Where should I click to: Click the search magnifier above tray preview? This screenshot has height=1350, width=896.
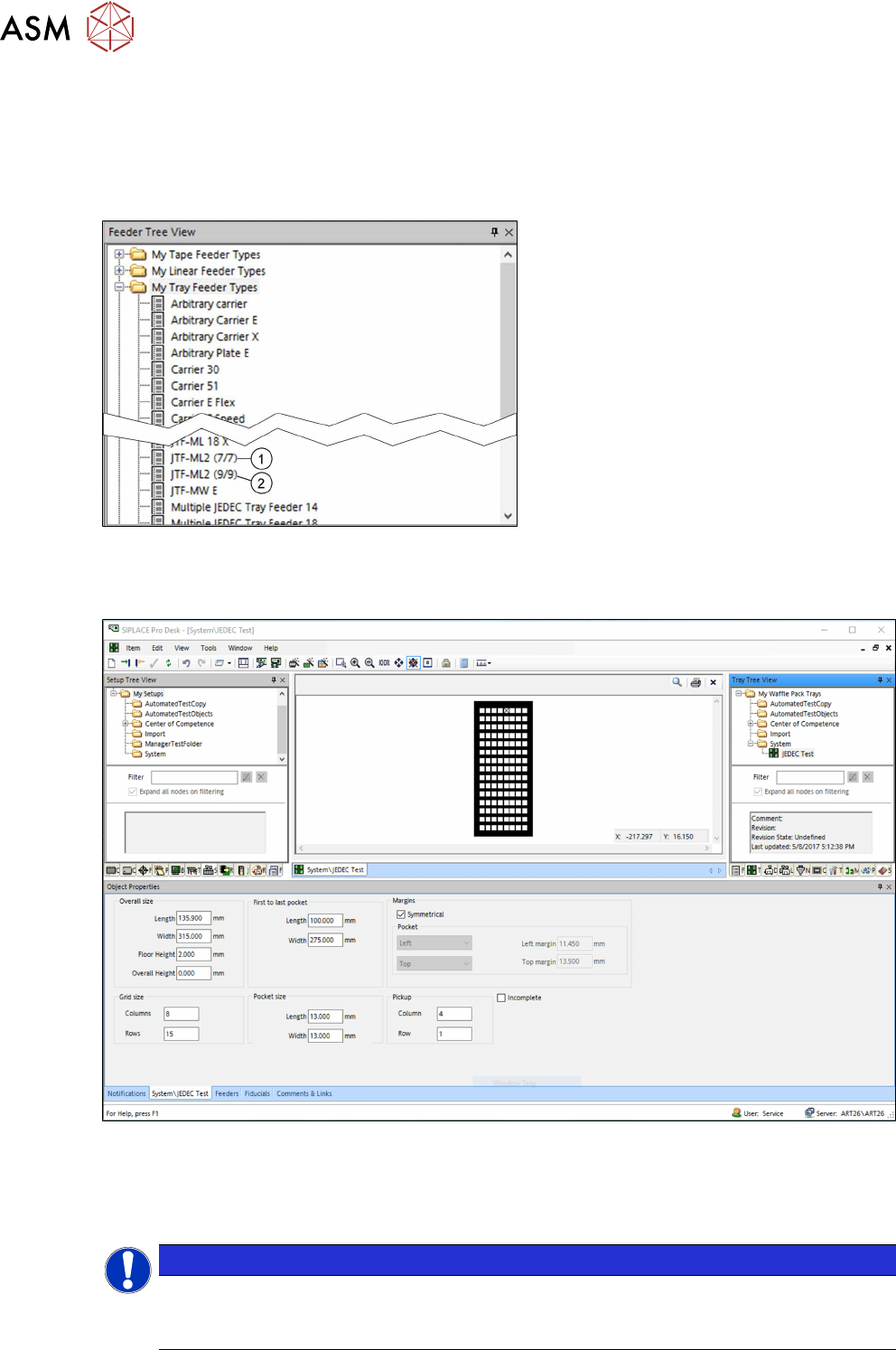(677, 682)
